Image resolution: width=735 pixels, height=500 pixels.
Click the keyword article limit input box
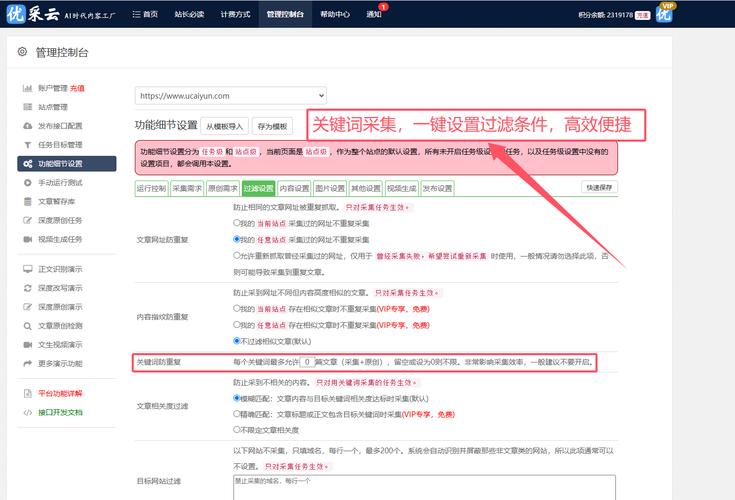(x=307, y=362)
